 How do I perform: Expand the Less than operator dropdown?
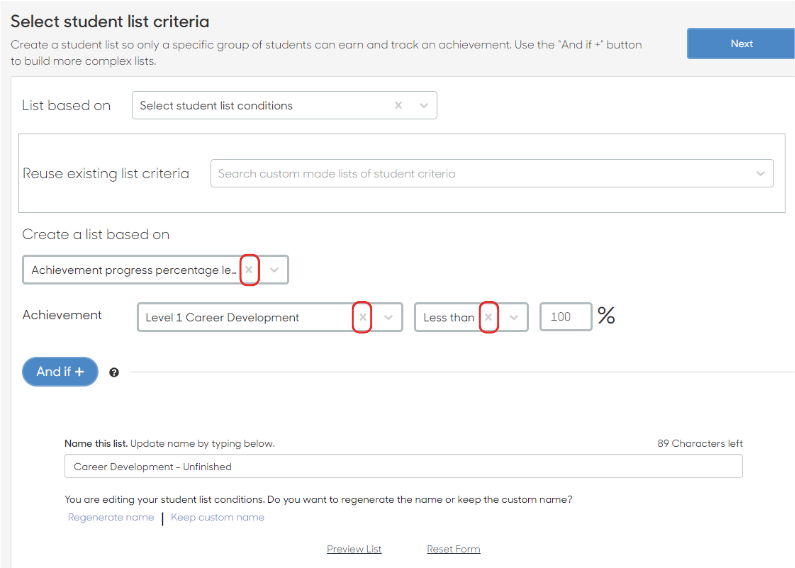[514, 317]
